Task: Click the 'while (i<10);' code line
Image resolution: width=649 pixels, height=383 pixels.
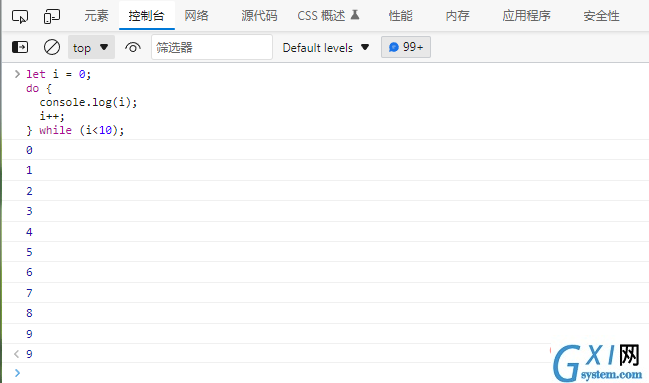Action: (75, 130)
